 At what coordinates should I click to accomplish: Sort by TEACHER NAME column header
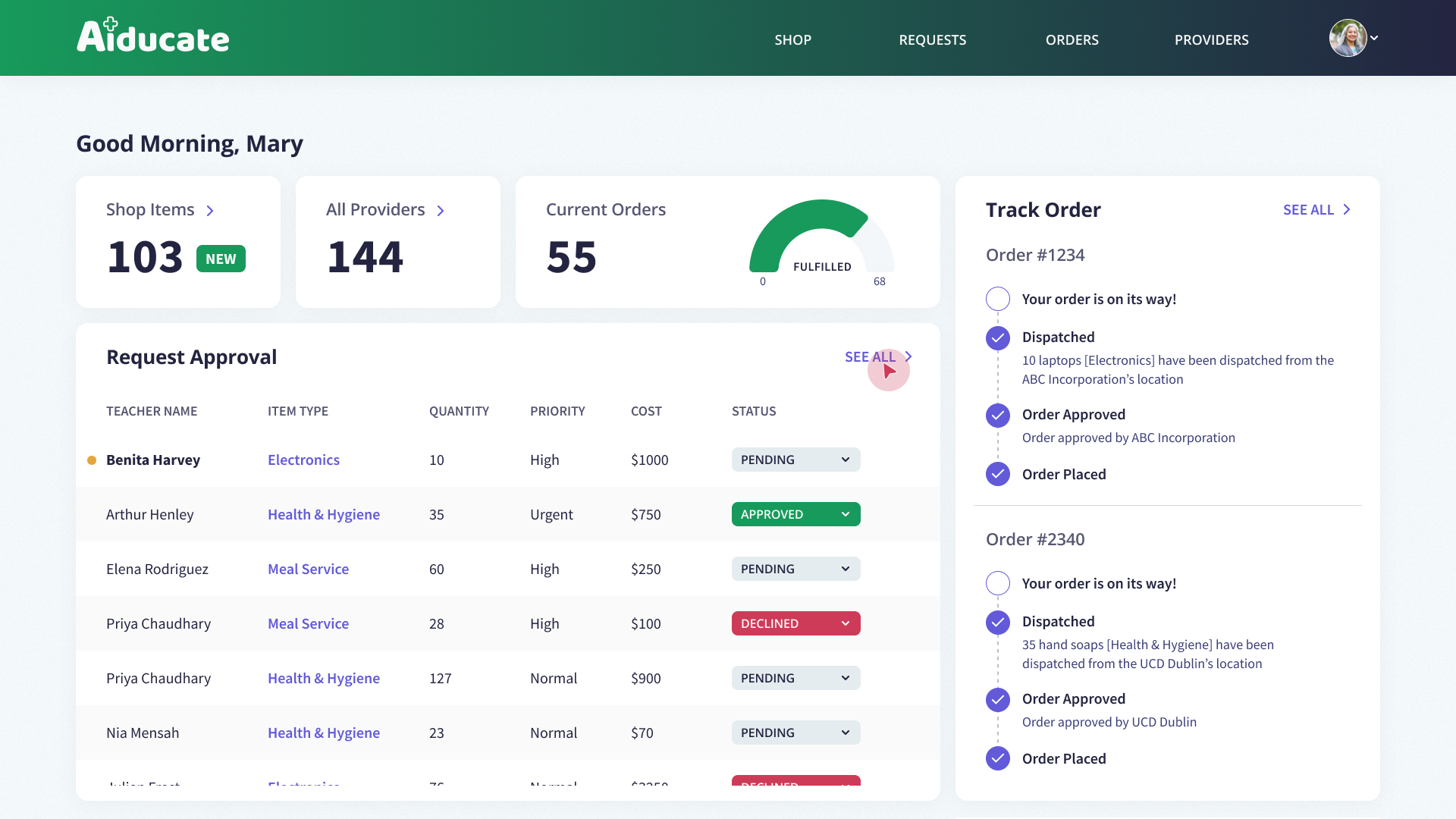tap(152, 411)
